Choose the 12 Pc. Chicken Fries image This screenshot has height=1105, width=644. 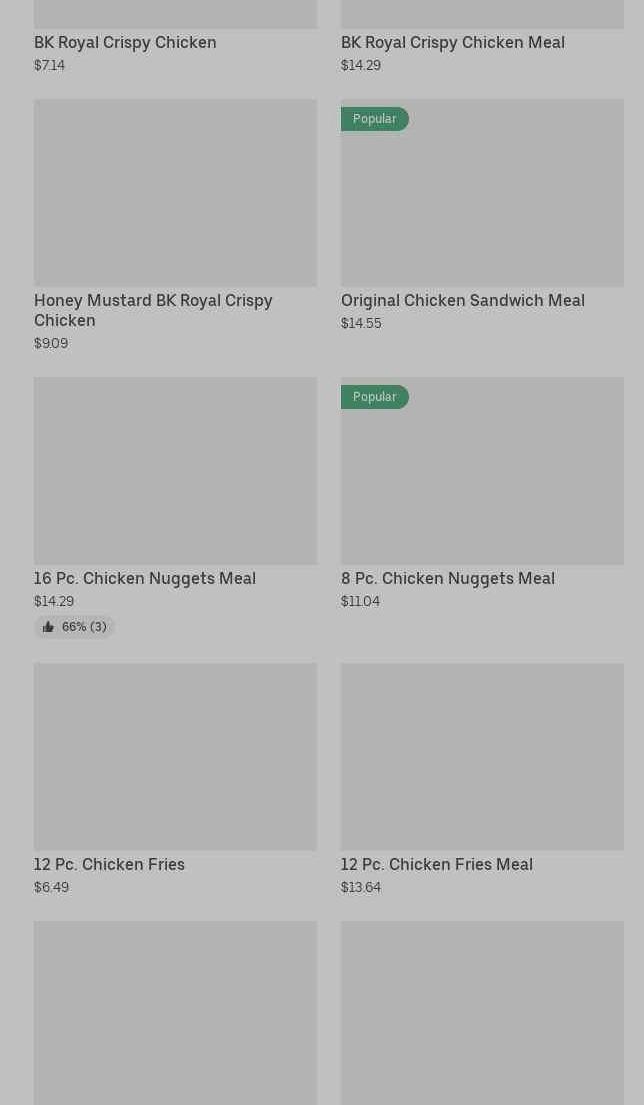coord(175,757)
